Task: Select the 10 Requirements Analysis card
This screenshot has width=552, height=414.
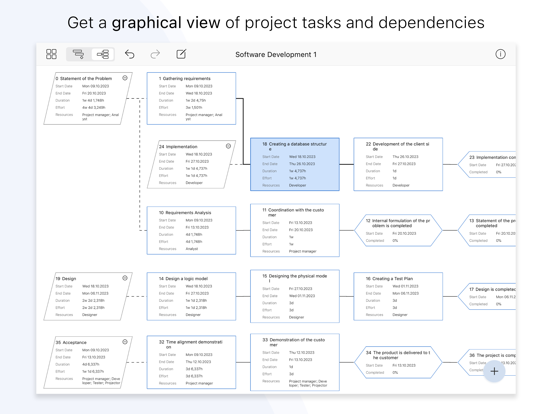Action: click(x=191, y=230)
